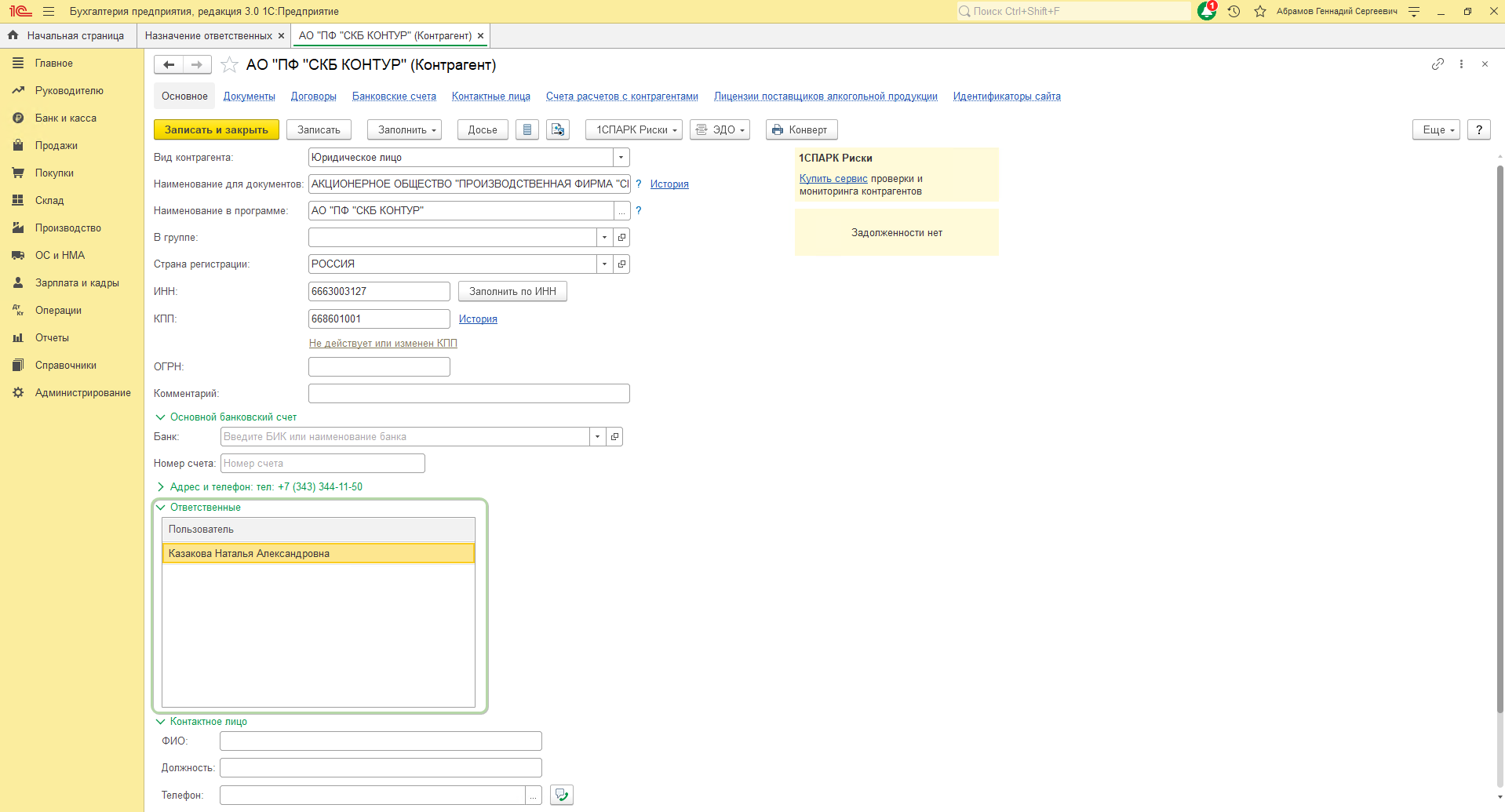The width and height of the screenshot is (1505, 812).
Task: Click the help question mark button
Action: (x=1479, y=130)
